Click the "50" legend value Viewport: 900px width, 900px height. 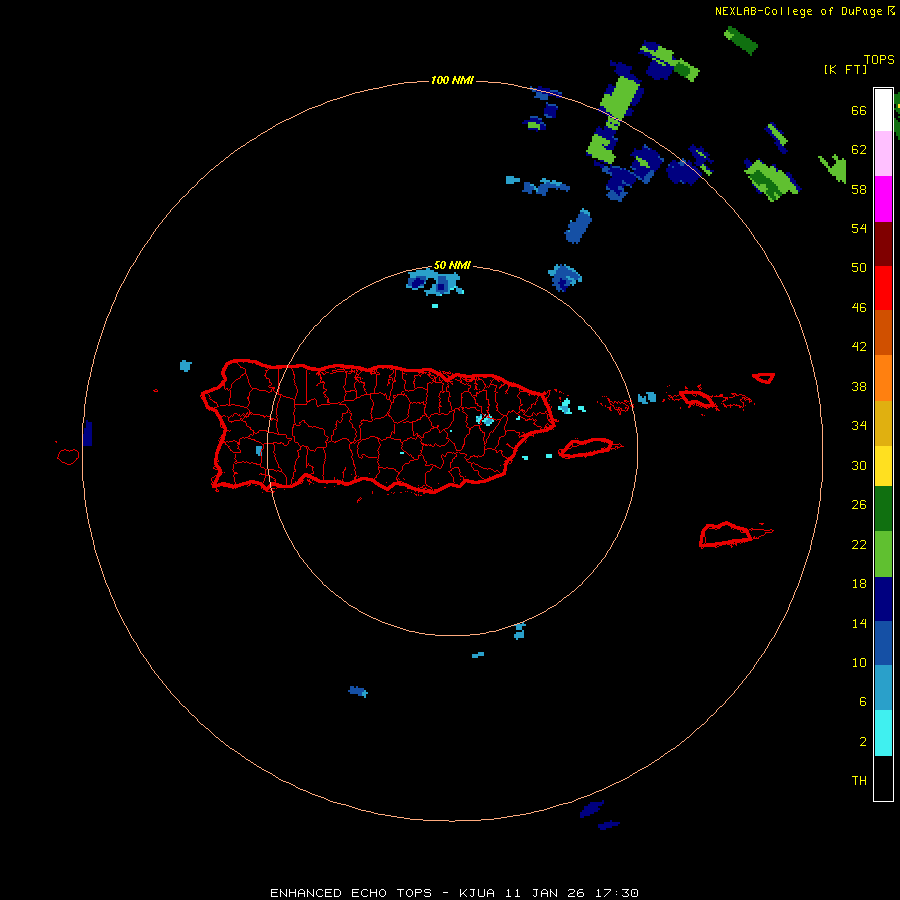click(x=859, y=268)
